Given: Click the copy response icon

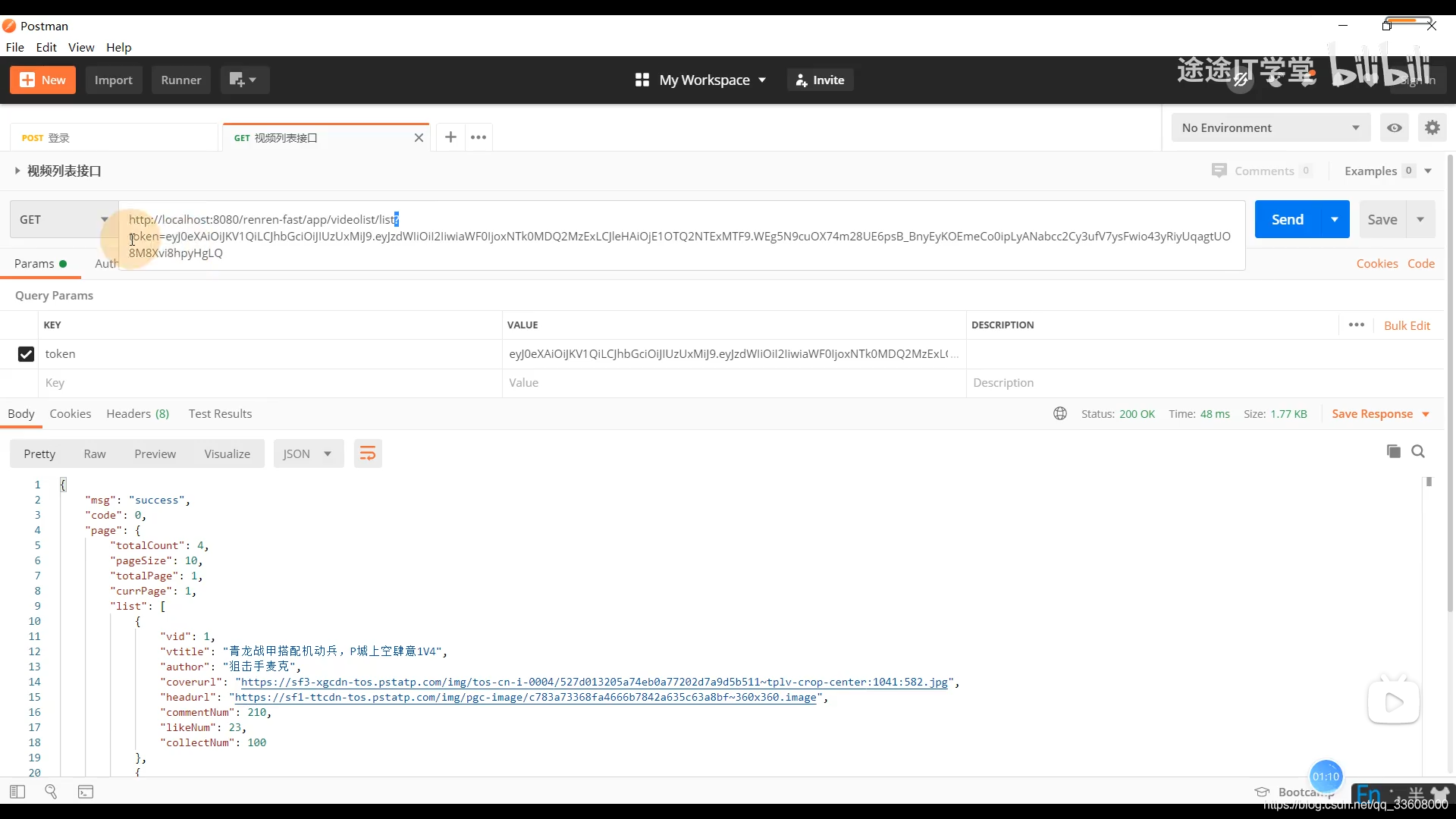Looking at the screenshot, I should pos(1393,452).
